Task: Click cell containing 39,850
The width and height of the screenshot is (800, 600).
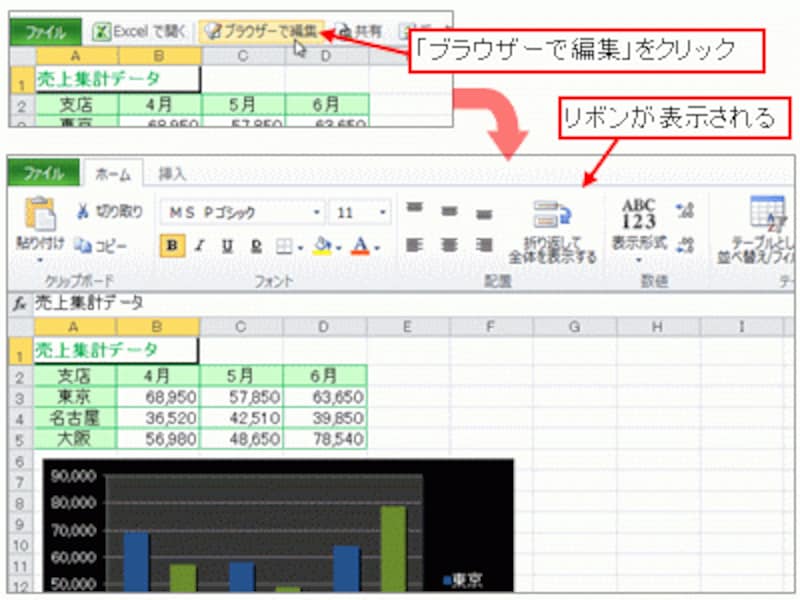Action: click(x=325, y=418)
